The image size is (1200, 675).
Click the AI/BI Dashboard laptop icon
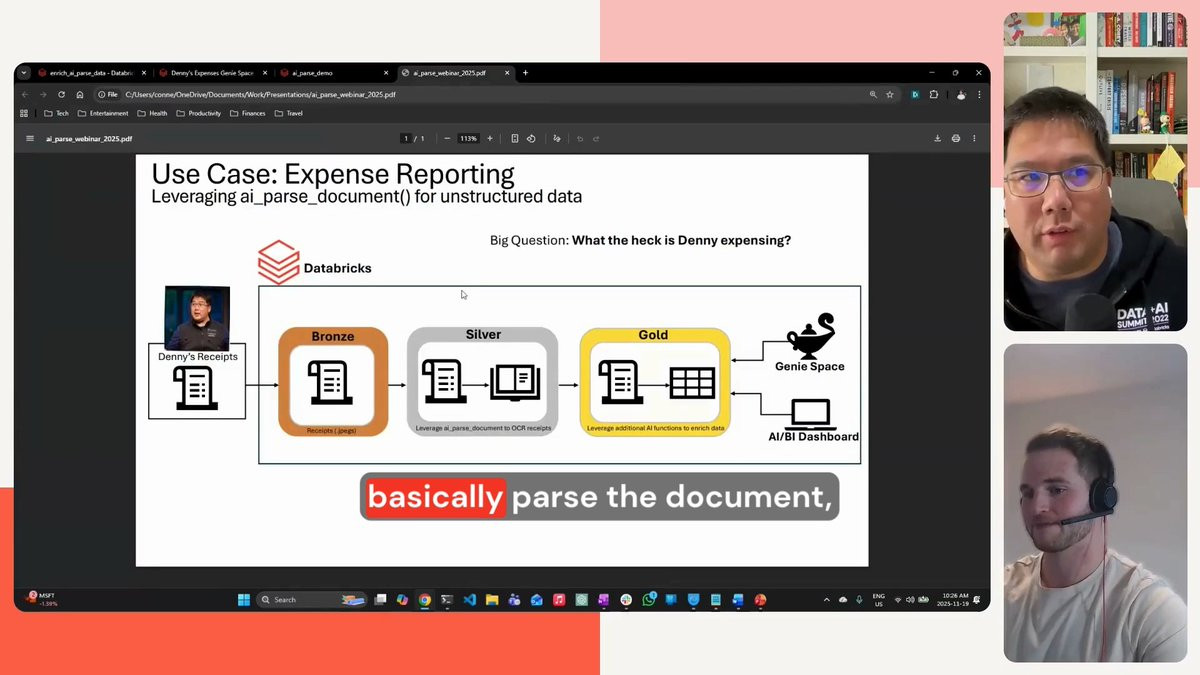pyautogui.click(x=811, y=413)
